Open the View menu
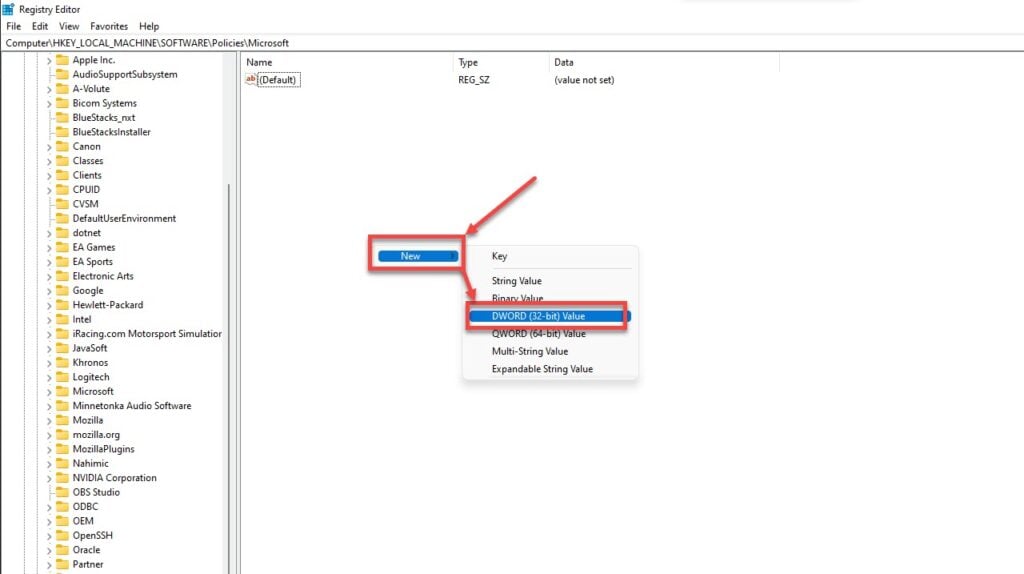The width and height of the screenshot is (1024, 574). [69, 26]
